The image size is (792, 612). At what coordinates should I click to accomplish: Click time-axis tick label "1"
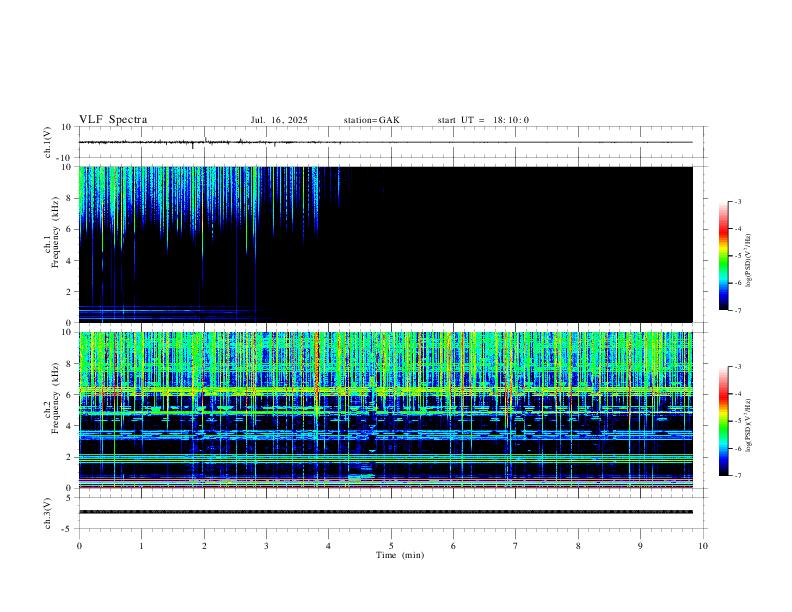click(x=141, y=546)
